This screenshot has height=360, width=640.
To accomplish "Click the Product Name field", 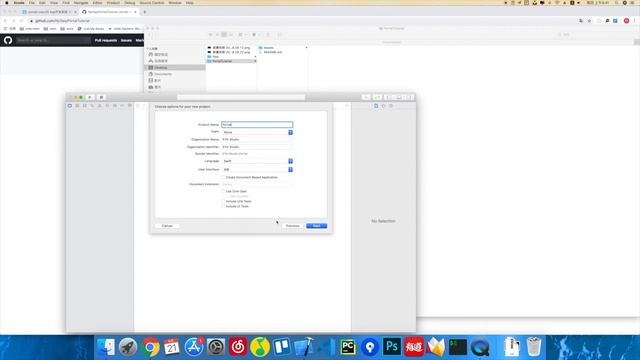I will [x=257, y=124].
